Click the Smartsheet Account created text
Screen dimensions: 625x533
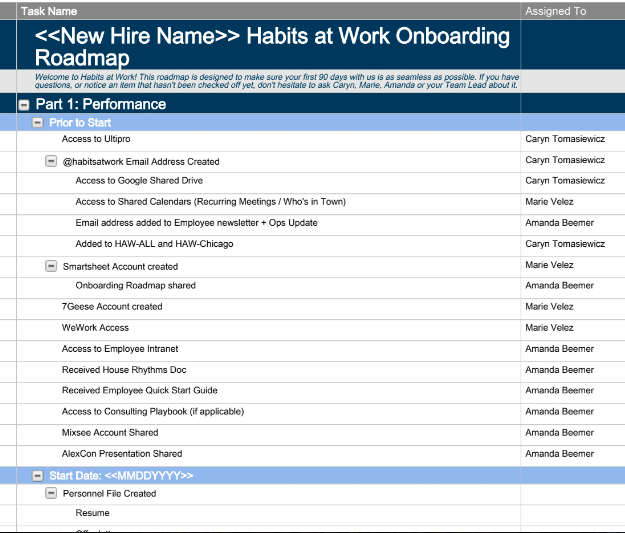[120, 267]
